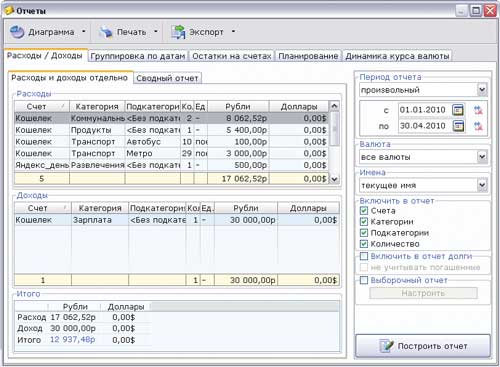Click the Отчеты window title icon
Image resolution: width=500 pixels, height=367 pixels.
[9, 10]
